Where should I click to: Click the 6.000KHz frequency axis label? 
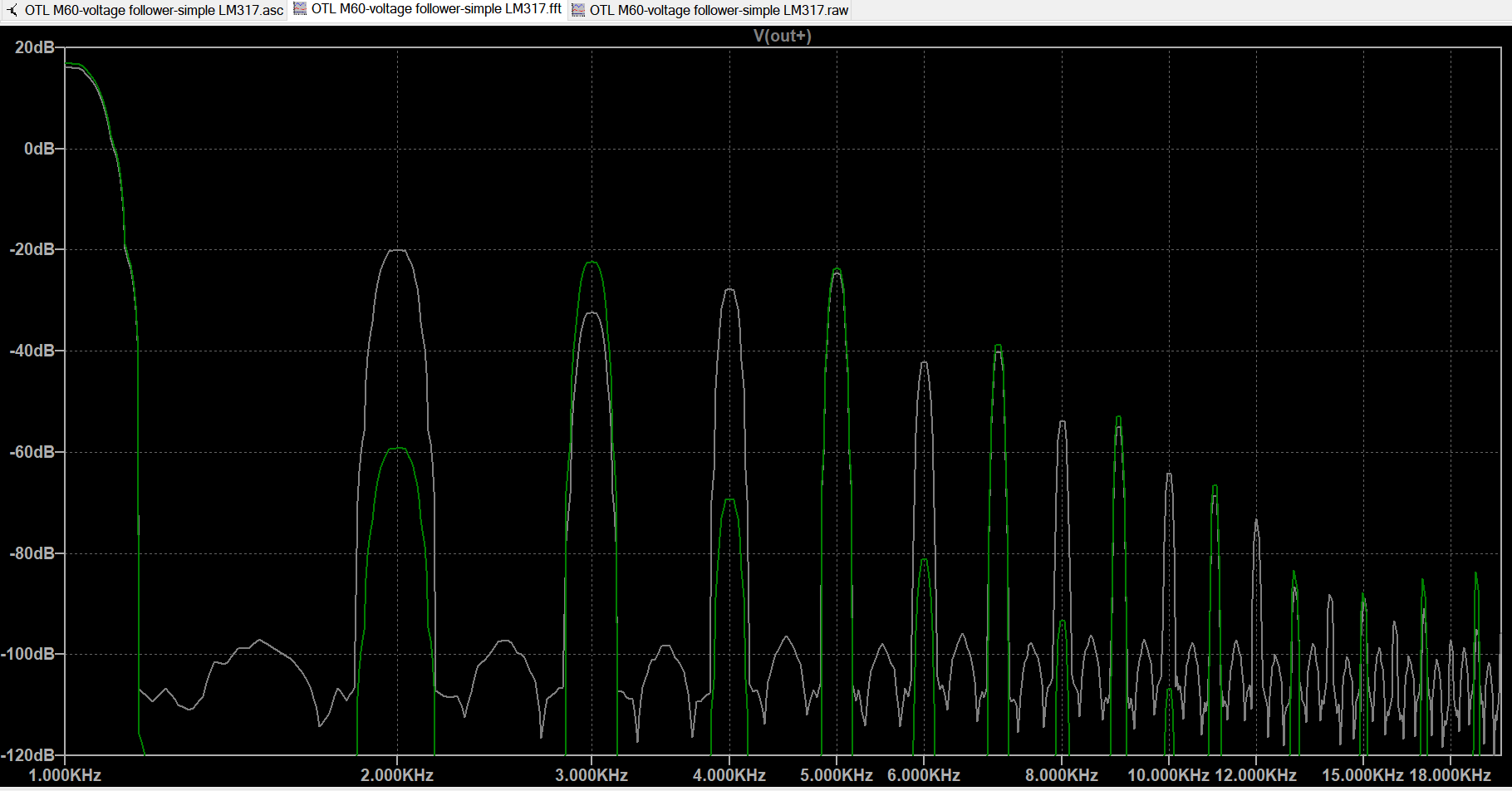pyautogui.click(x=924, y=775)
